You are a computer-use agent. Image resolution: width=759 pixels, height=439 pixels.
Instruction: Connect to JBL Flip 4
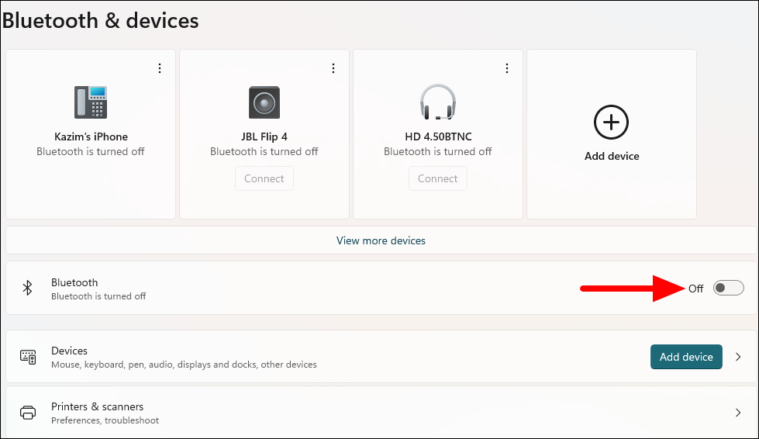(264, 179)
